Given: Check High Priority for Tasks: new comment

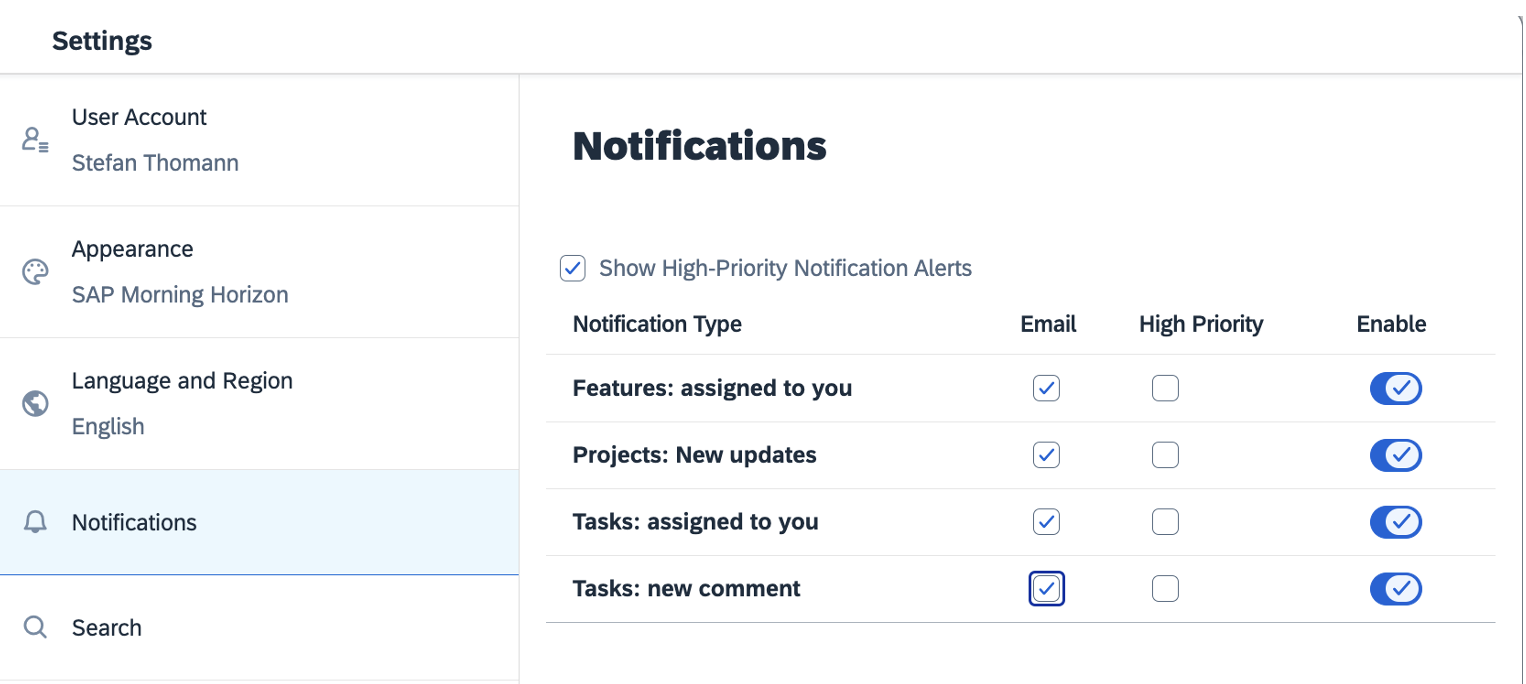Looking at the screenshot, I should click(1165, 589).
